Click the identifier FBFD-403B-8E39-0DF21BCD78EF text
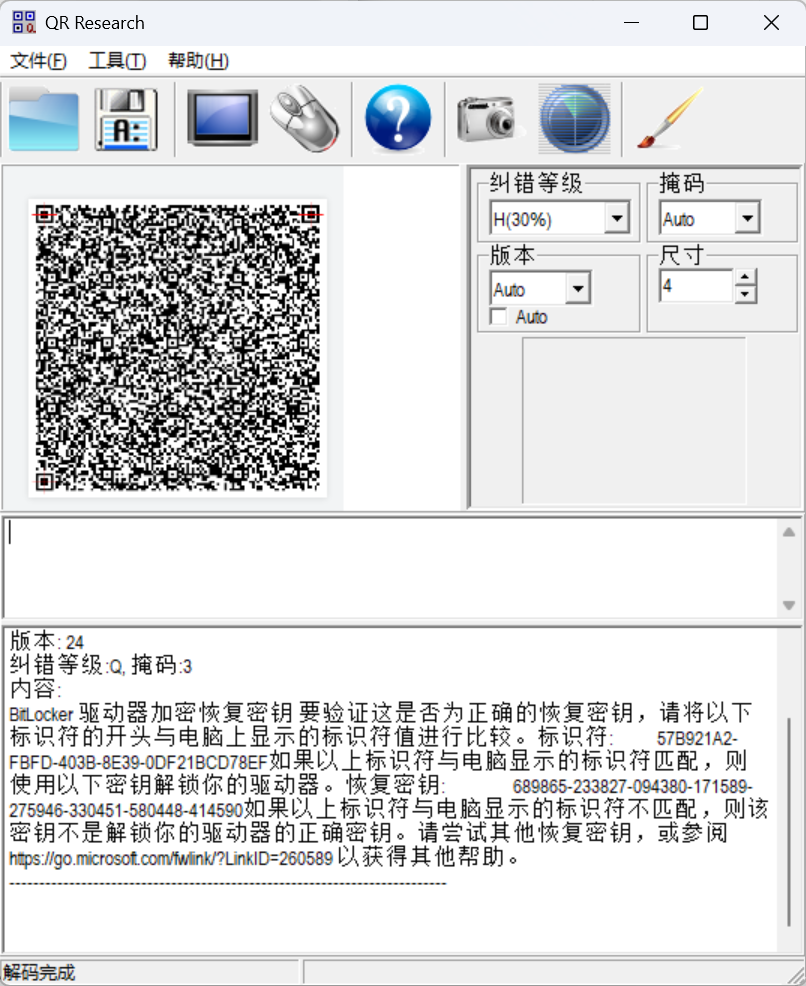 click(x=138, y=763)
